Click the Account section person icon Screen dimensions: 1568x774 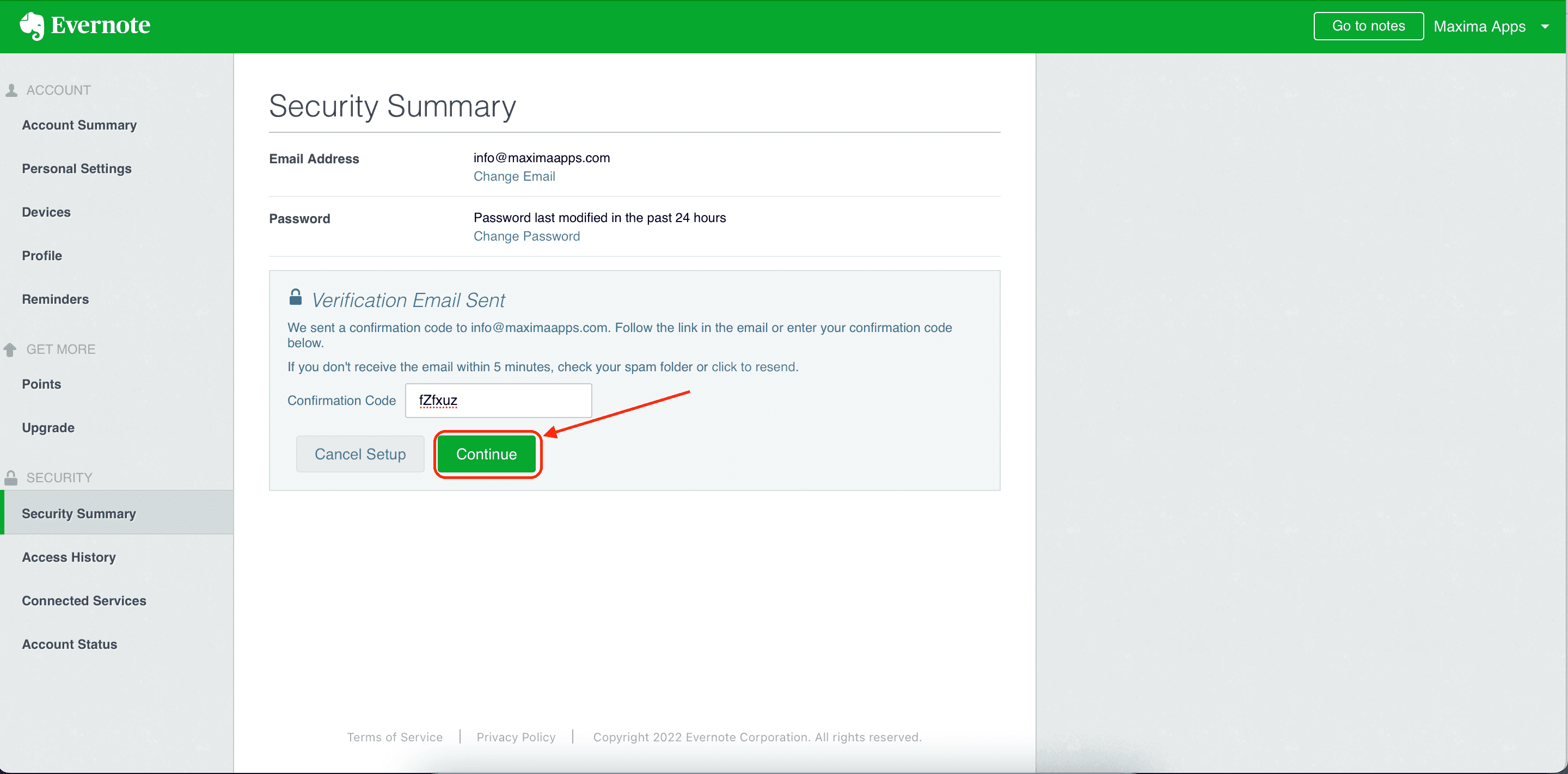11,90
